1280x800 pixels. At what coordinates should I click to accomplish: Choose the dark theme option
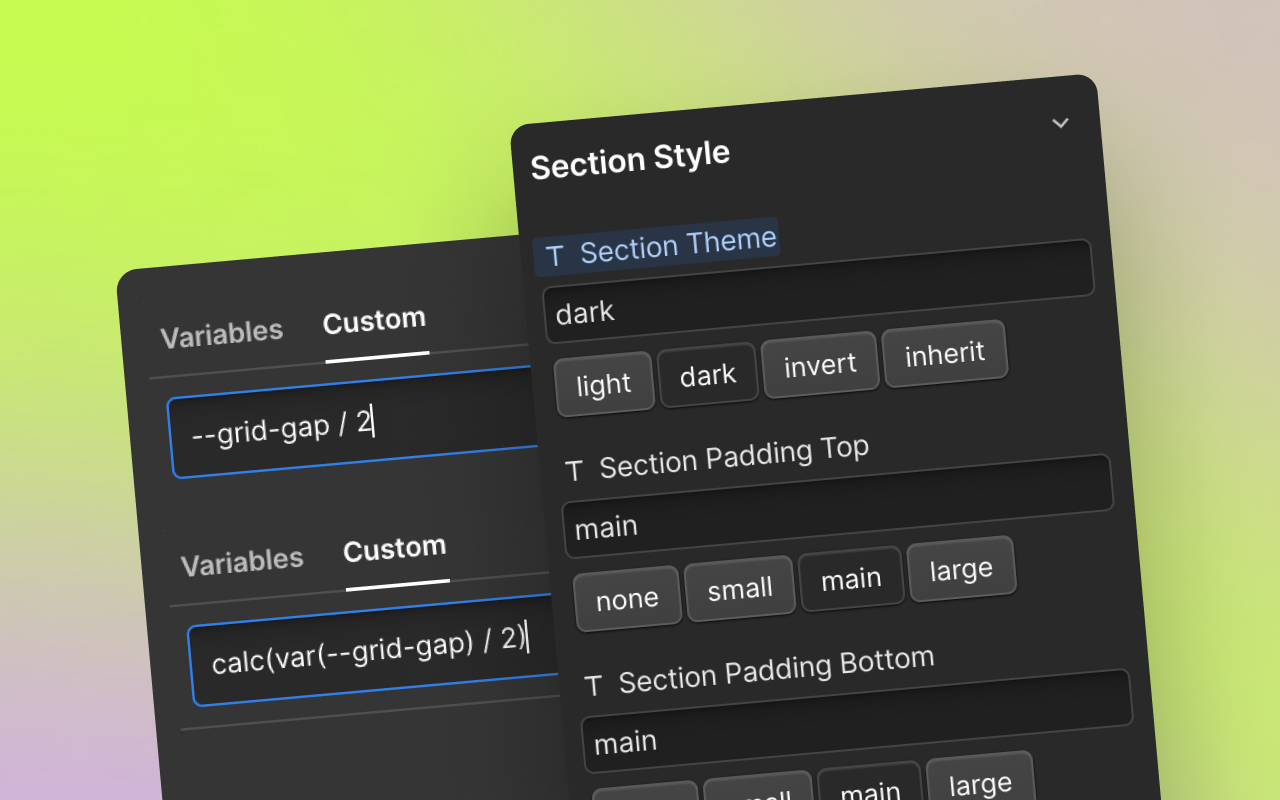click(707, 375)
